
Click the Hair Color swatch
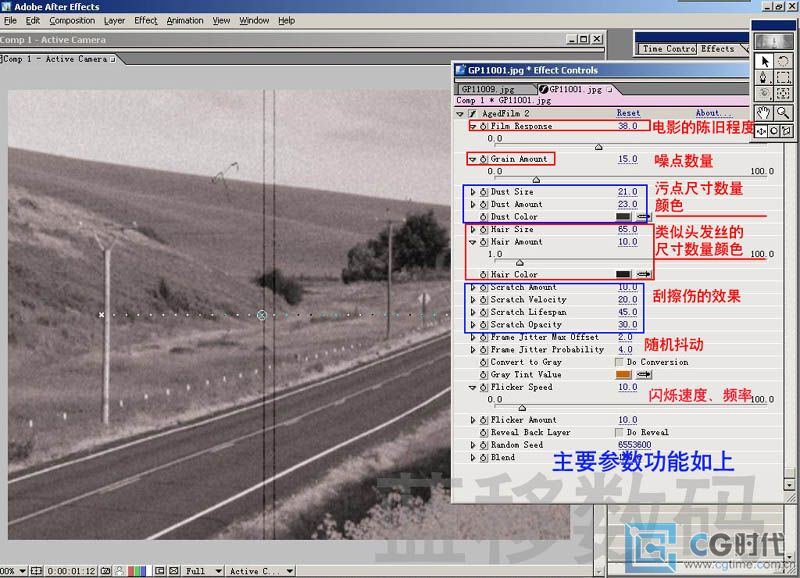[x=623, y=274]
